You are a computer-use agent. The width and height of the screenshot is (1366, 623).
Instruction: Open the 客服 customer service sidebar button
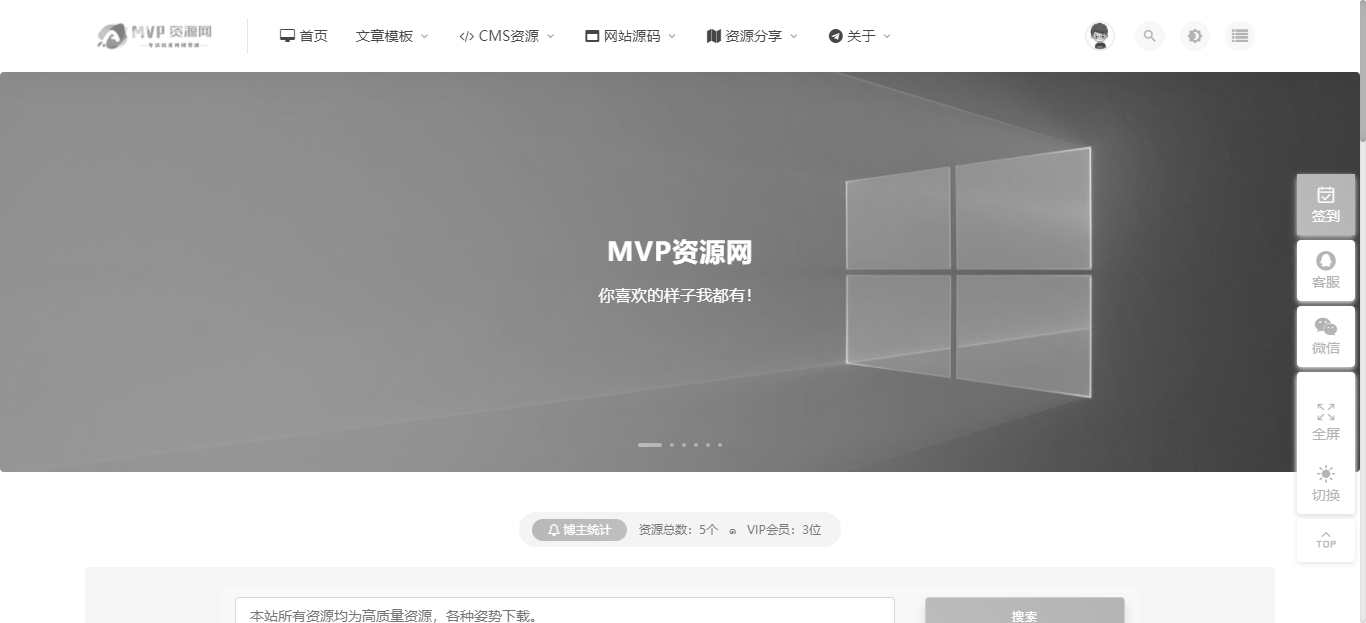click(x=1326, y=270)
